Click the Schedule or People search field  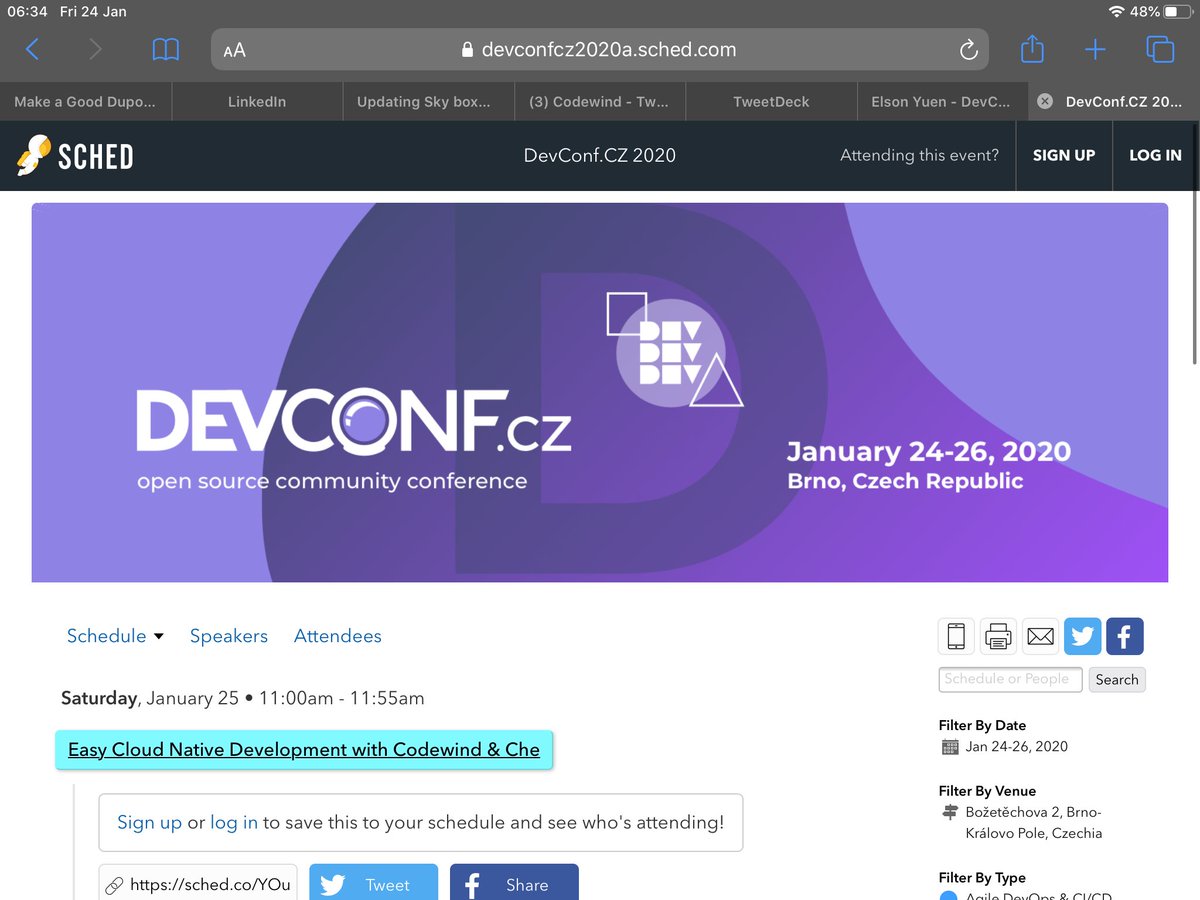(1010, 679)
